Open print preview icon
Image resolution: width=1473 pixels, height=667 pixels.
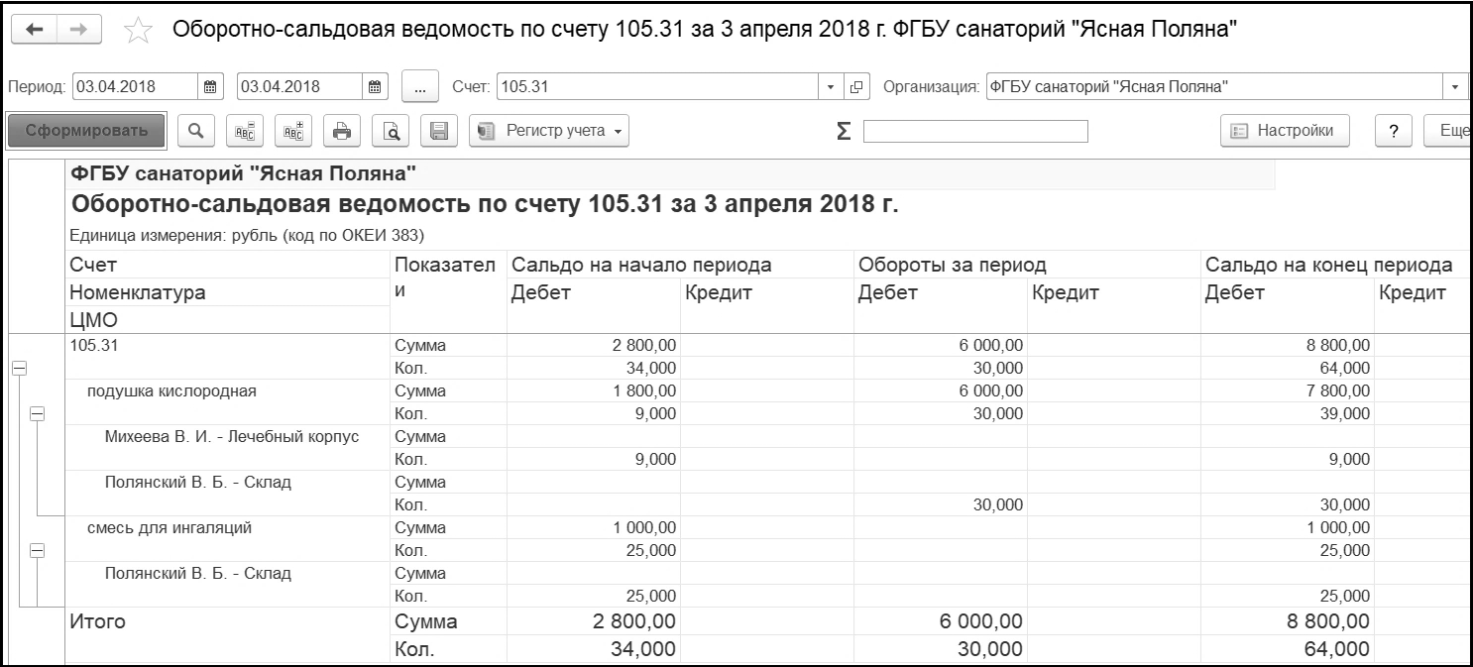point(389,131)
